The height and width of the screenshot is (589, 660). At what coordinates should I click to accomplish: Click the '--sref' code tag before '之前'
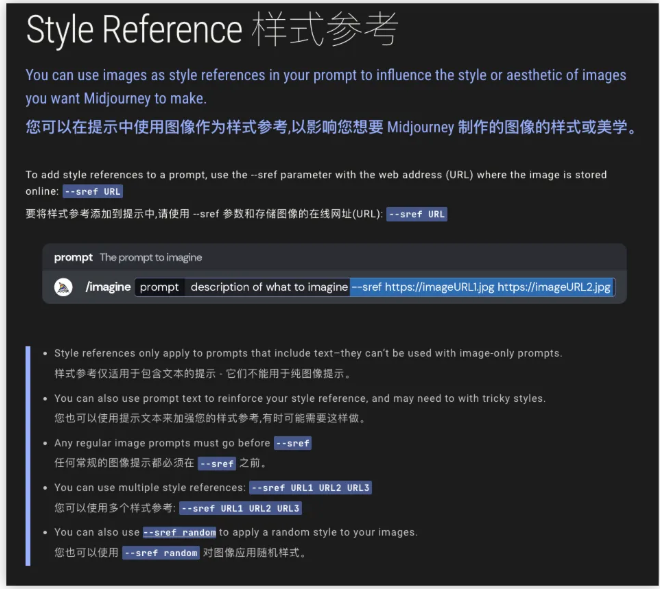tap(217, 464)
